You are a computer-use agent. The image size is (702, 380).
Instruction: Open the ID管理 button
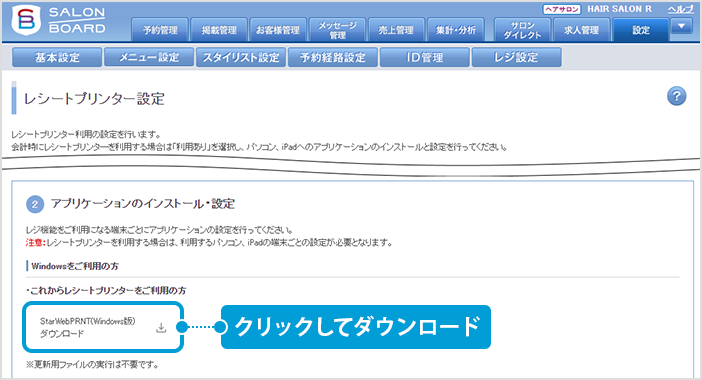(x=424, y=57)
